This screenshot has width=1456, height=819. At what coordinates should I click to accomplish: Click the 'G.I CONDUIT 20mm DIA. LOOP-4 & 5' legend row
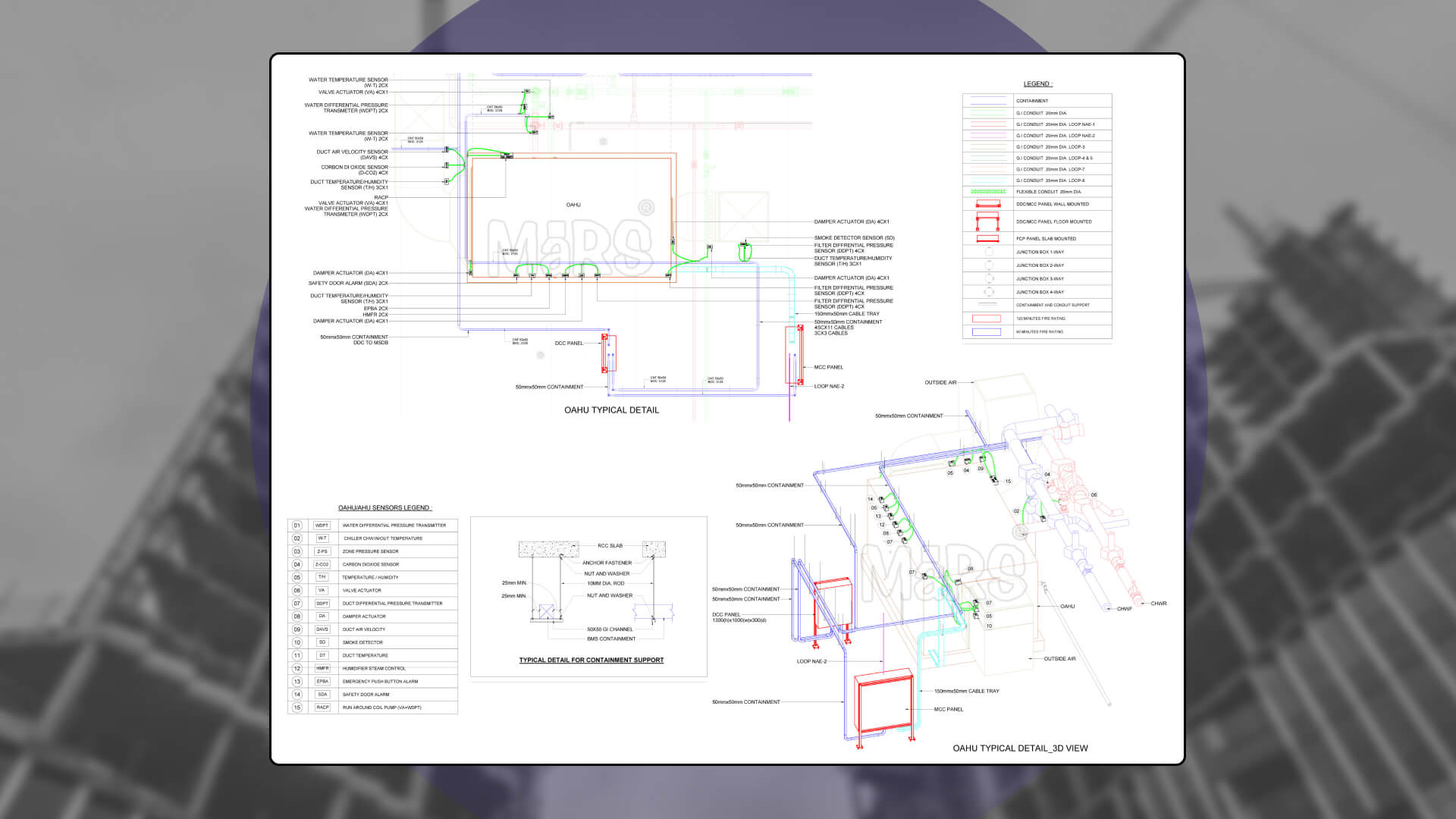pyautogui.click(x=1037, y=158)
